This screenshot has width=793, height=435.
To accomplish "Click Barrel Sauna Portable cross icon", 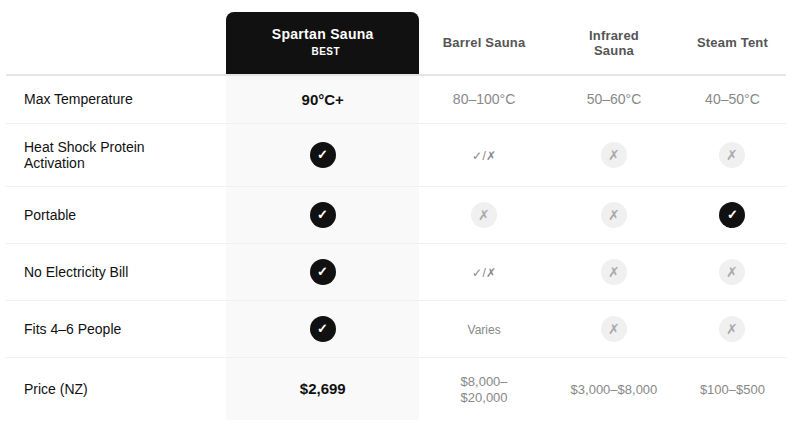I will (x=484, y=215).
